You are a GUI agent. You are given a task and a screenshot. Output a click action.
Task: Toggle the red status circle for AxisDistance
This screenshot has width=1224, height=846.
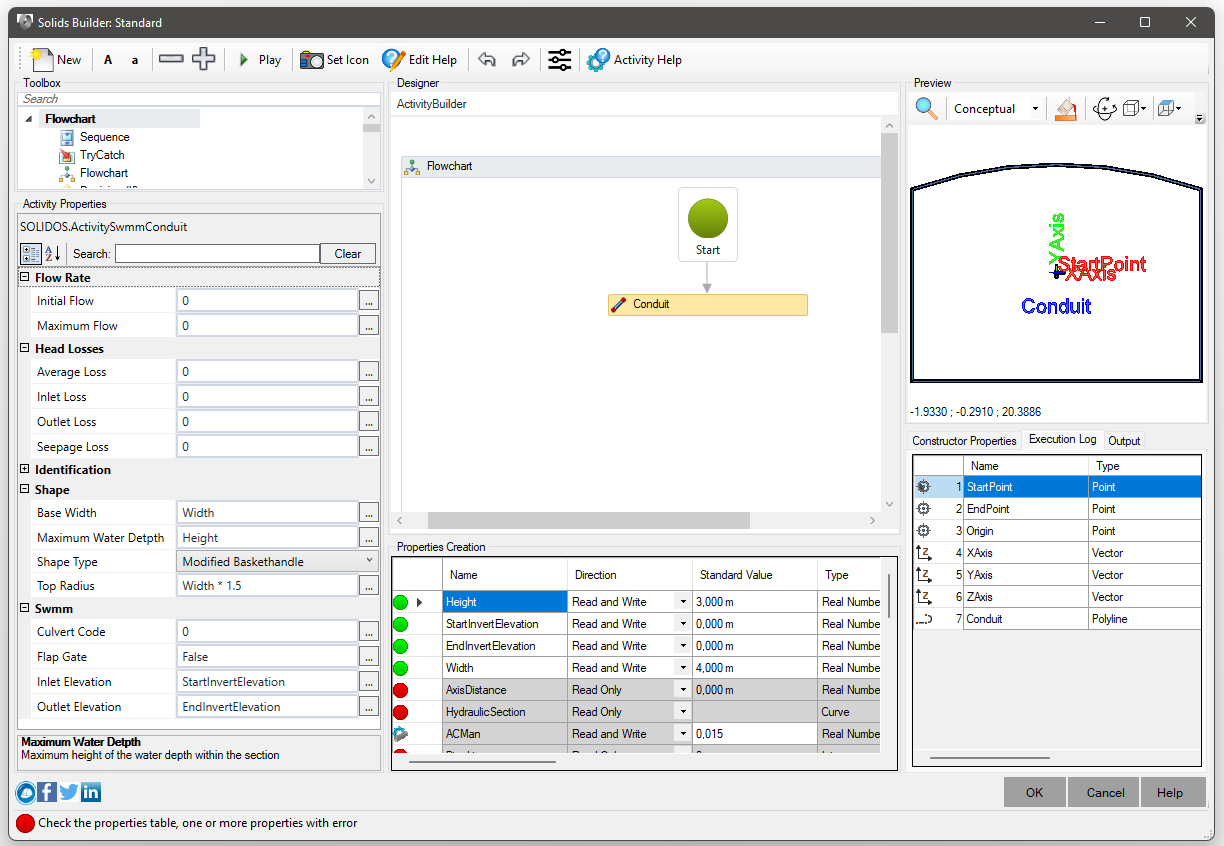[401, 690]
